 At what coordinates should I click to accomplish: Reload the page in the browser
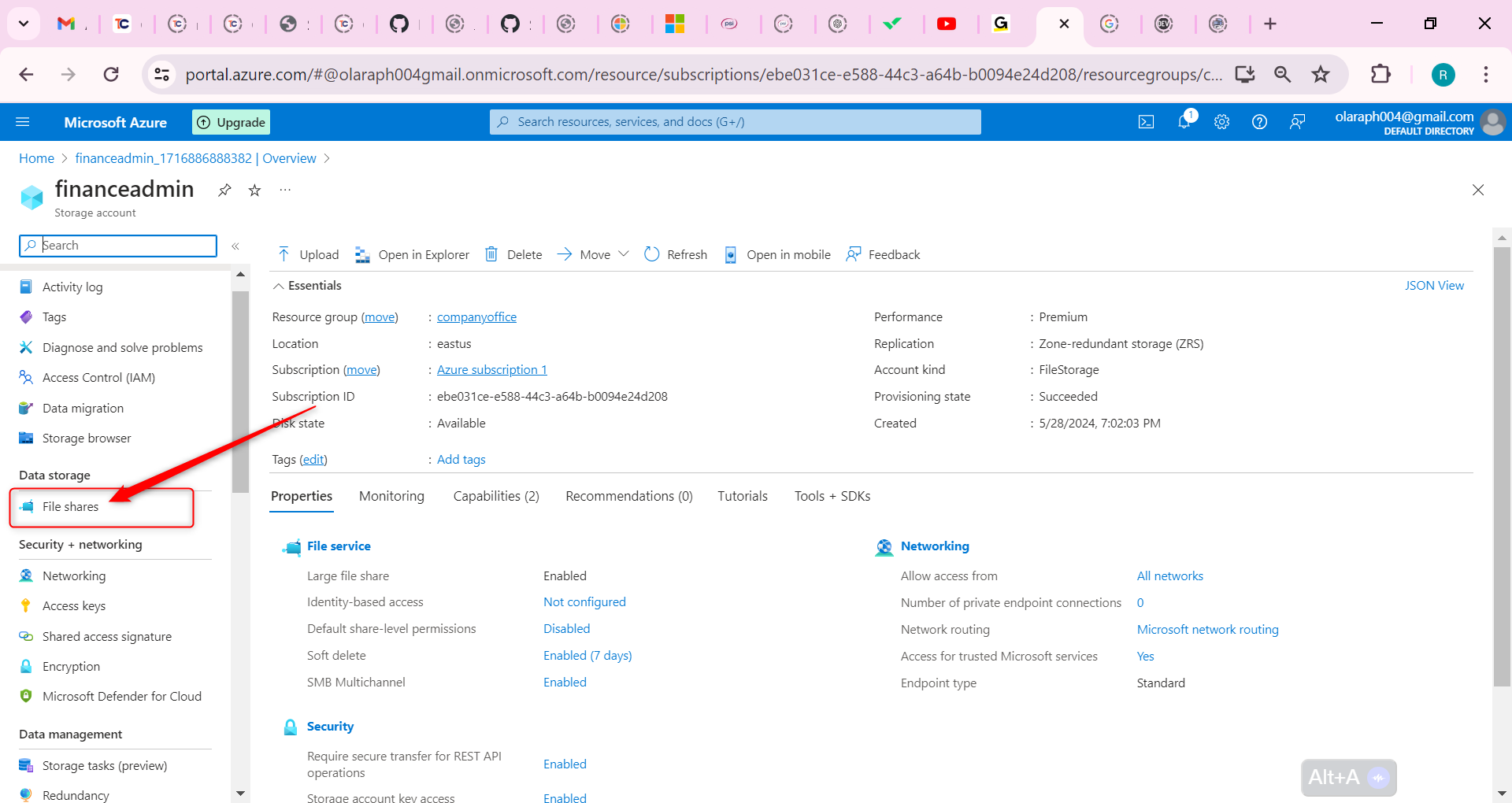[111, 74]
